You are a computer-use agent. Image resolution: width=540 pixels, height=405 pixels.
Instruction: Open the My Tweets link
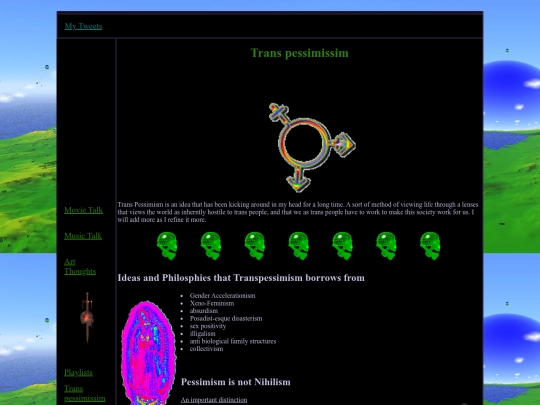pos(83,26)
